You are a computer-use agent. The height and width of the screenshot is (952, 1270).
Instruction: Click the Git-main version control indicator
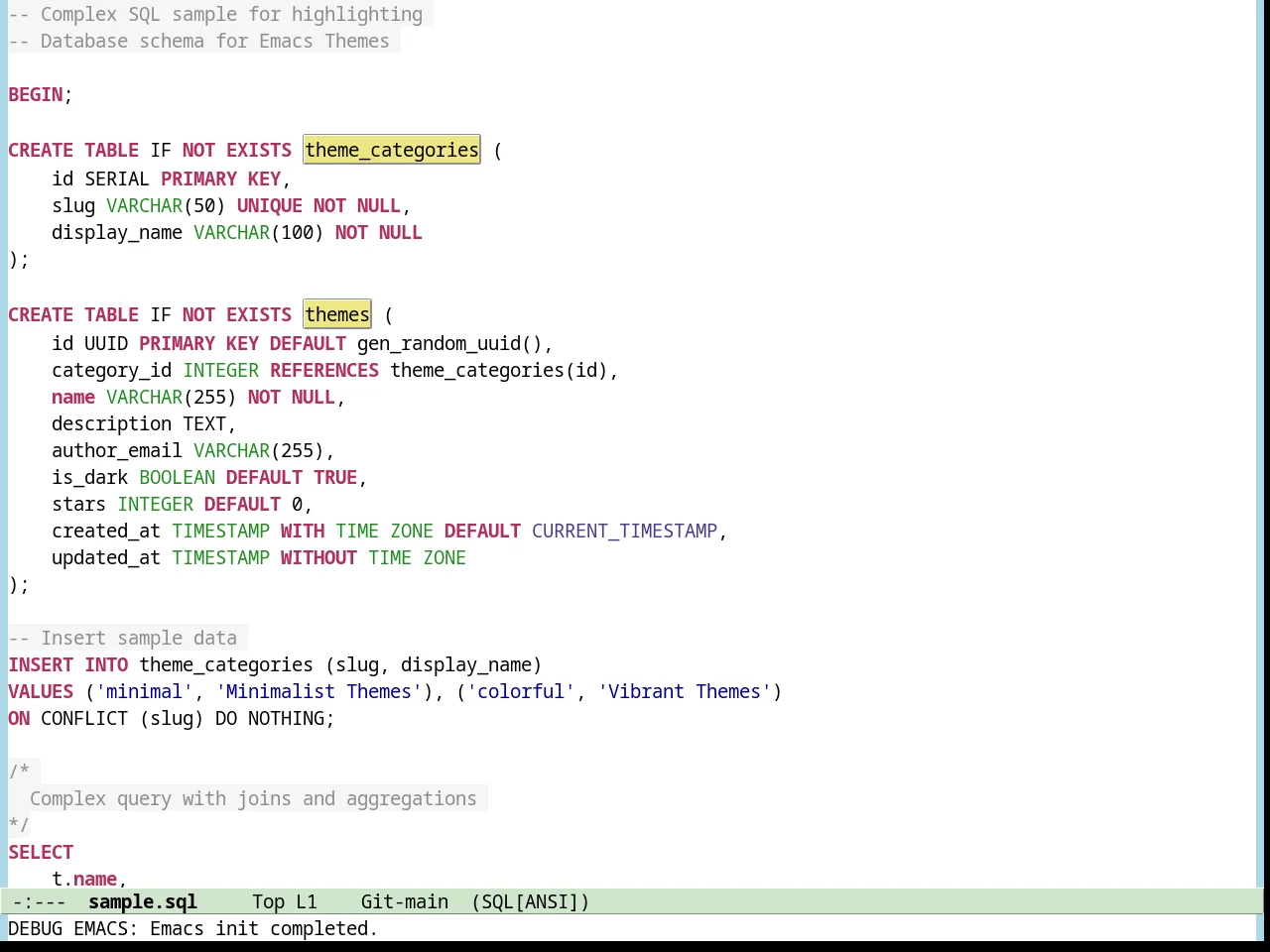[x=405, y=901]
